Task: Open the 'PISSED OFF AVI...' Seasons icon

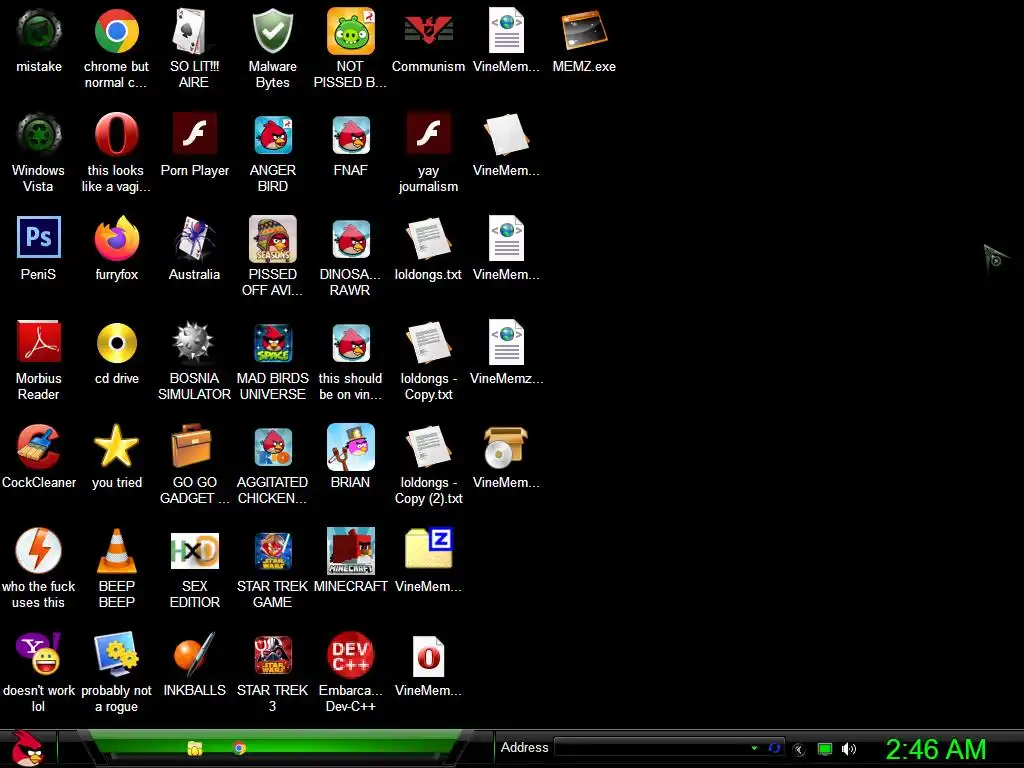Action: point(272,238)
